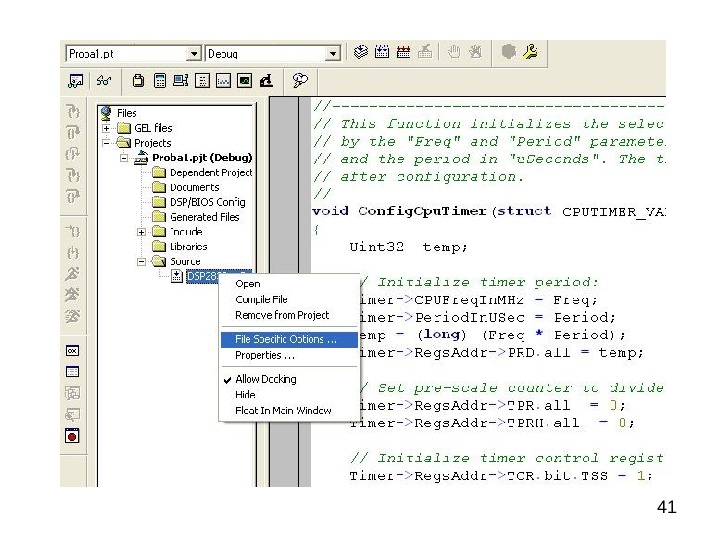Click the wrench build options icon

[530, 52]
